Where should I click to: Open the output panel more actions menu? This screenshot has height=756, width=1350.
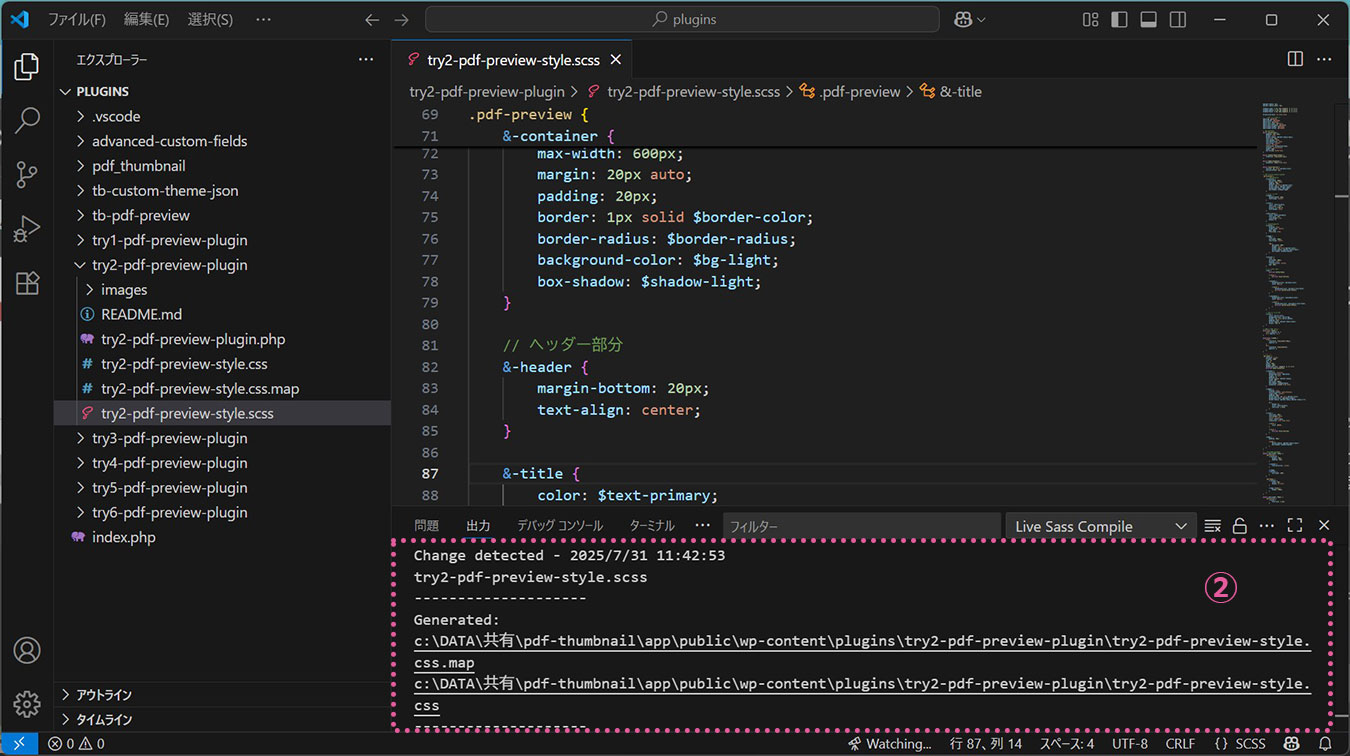(x=1267, y=526)
